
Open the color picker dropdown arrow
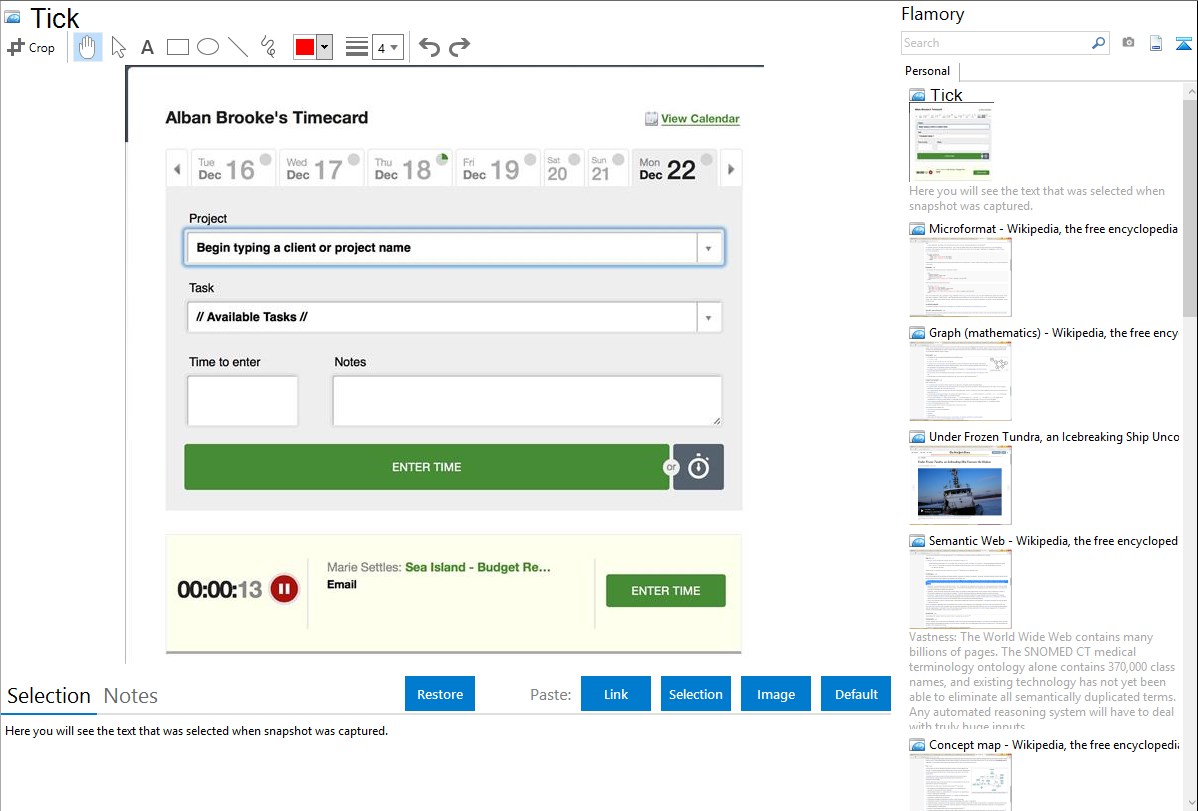tap(324, 47)
